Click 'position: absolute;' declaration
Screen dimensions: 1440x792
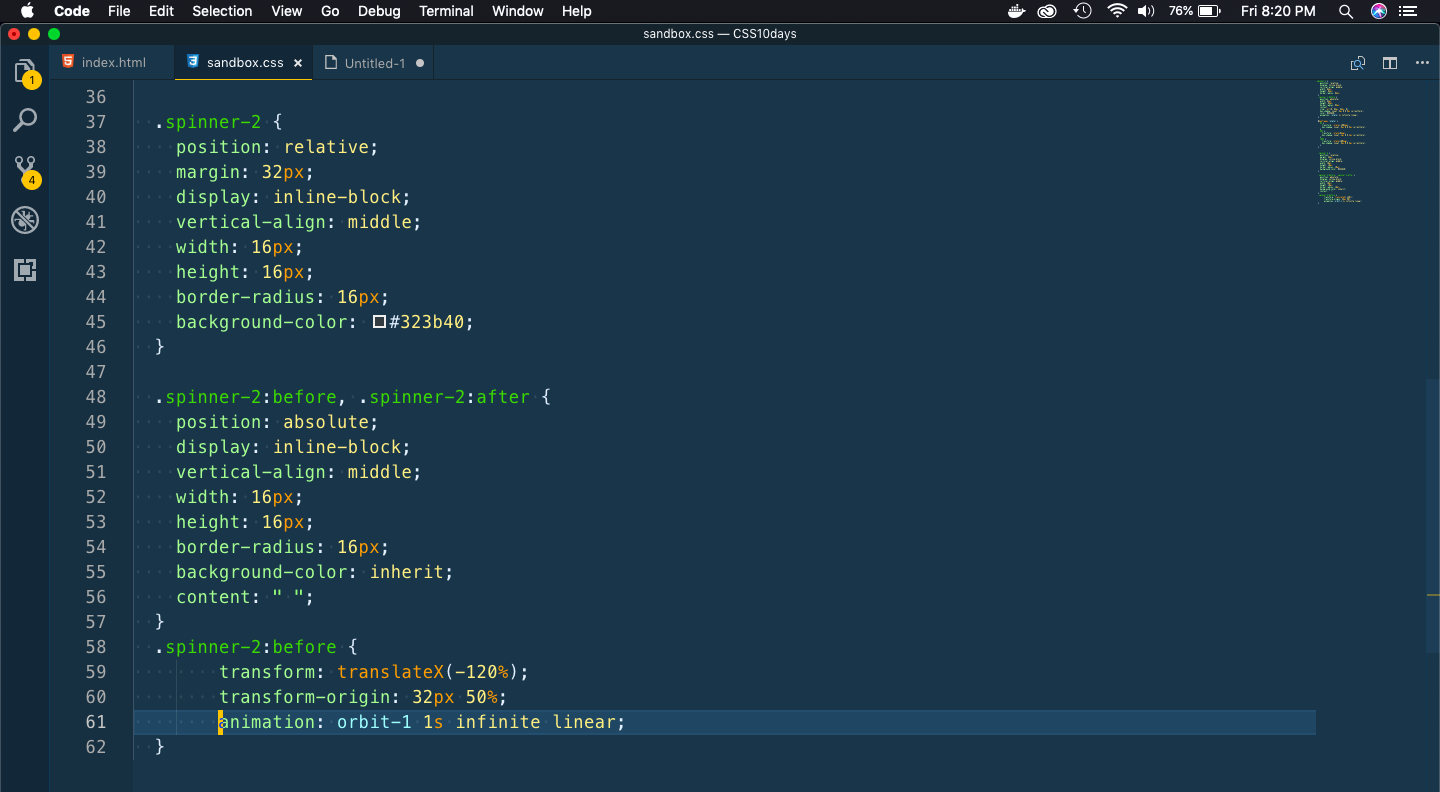pos(277,422)
